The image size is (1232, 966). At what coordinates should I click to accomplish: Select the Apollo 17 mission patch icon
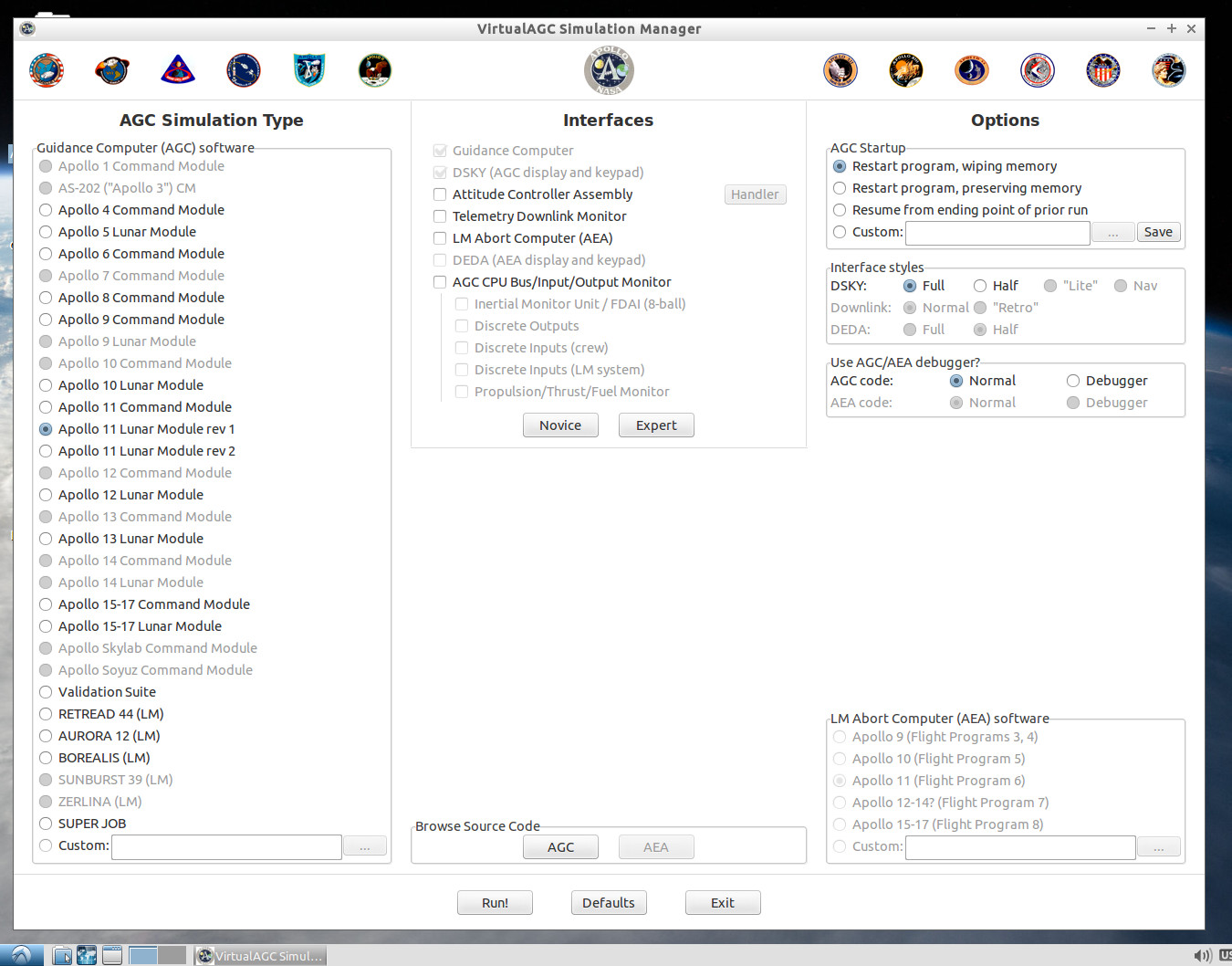pyautogui.click(x=1169, y=70)
